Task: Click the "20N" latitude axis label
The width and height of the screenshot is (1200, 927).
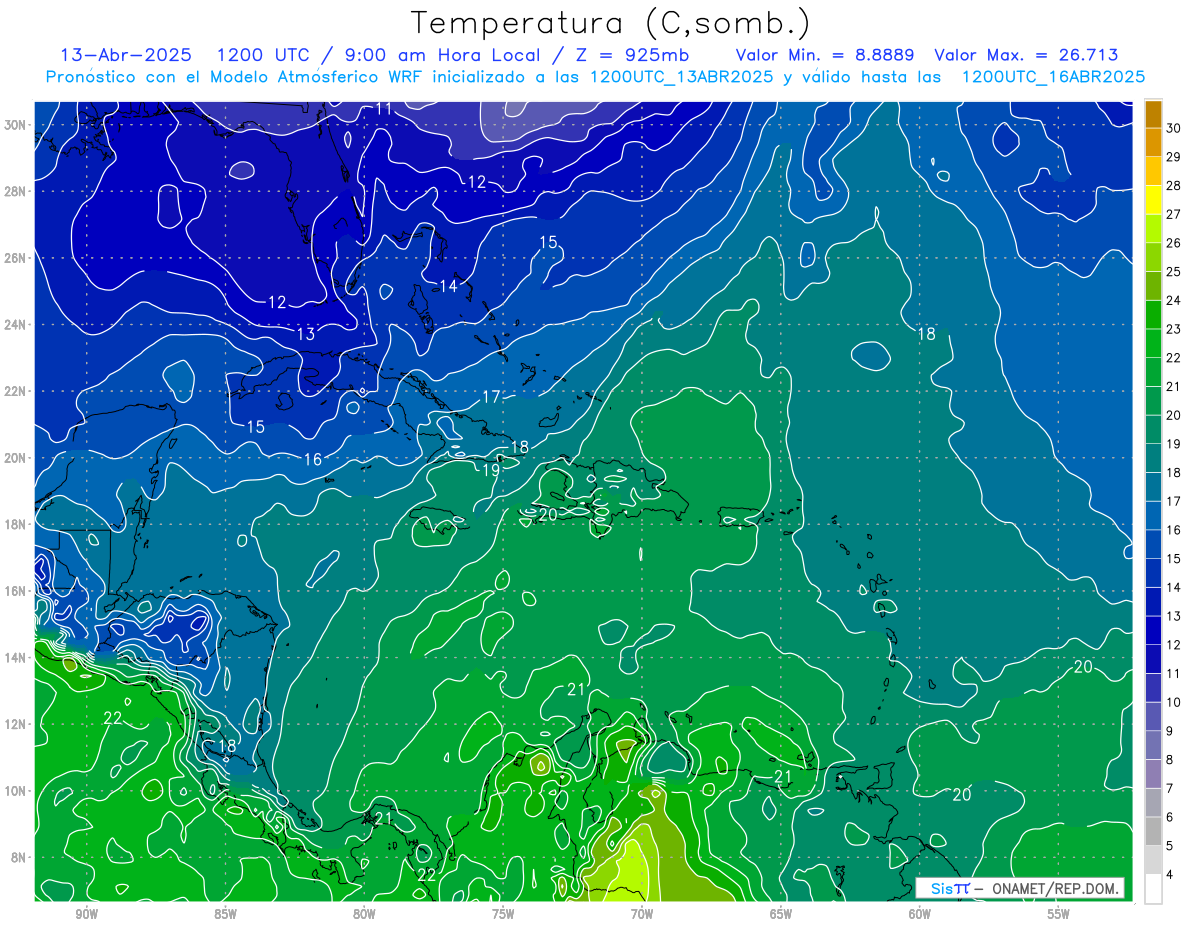Action: tap(16, 458)
